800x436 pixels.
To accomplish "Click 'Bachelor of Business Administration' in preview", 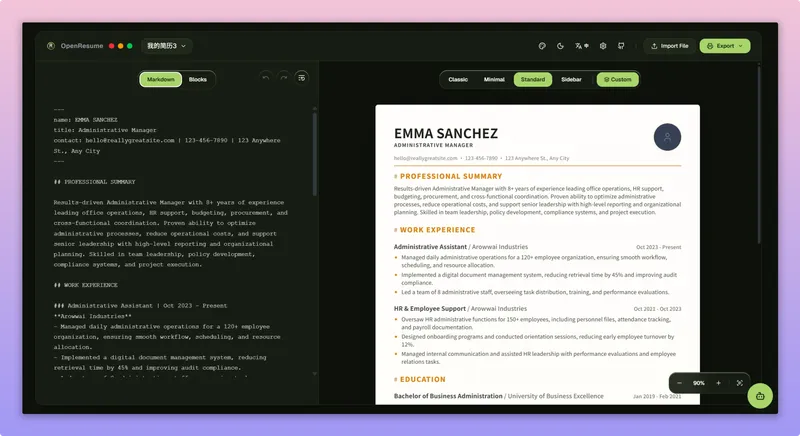I will tap(448, 396).
